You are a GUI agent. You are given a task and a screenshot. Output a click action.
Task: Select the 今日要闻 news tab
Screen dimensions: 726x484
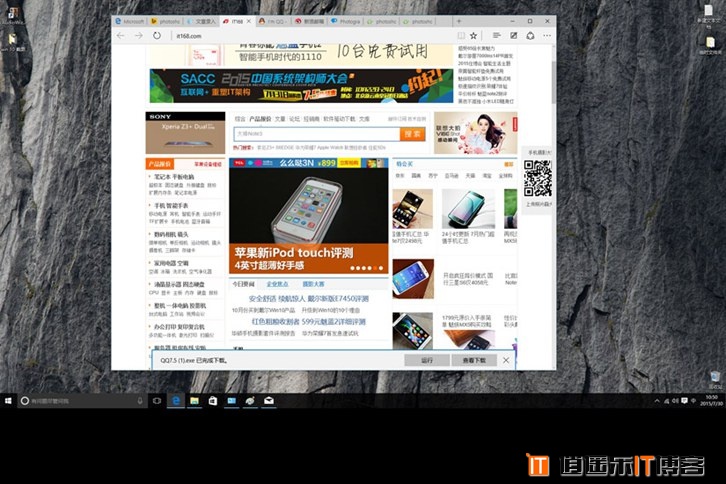point(243,284)
